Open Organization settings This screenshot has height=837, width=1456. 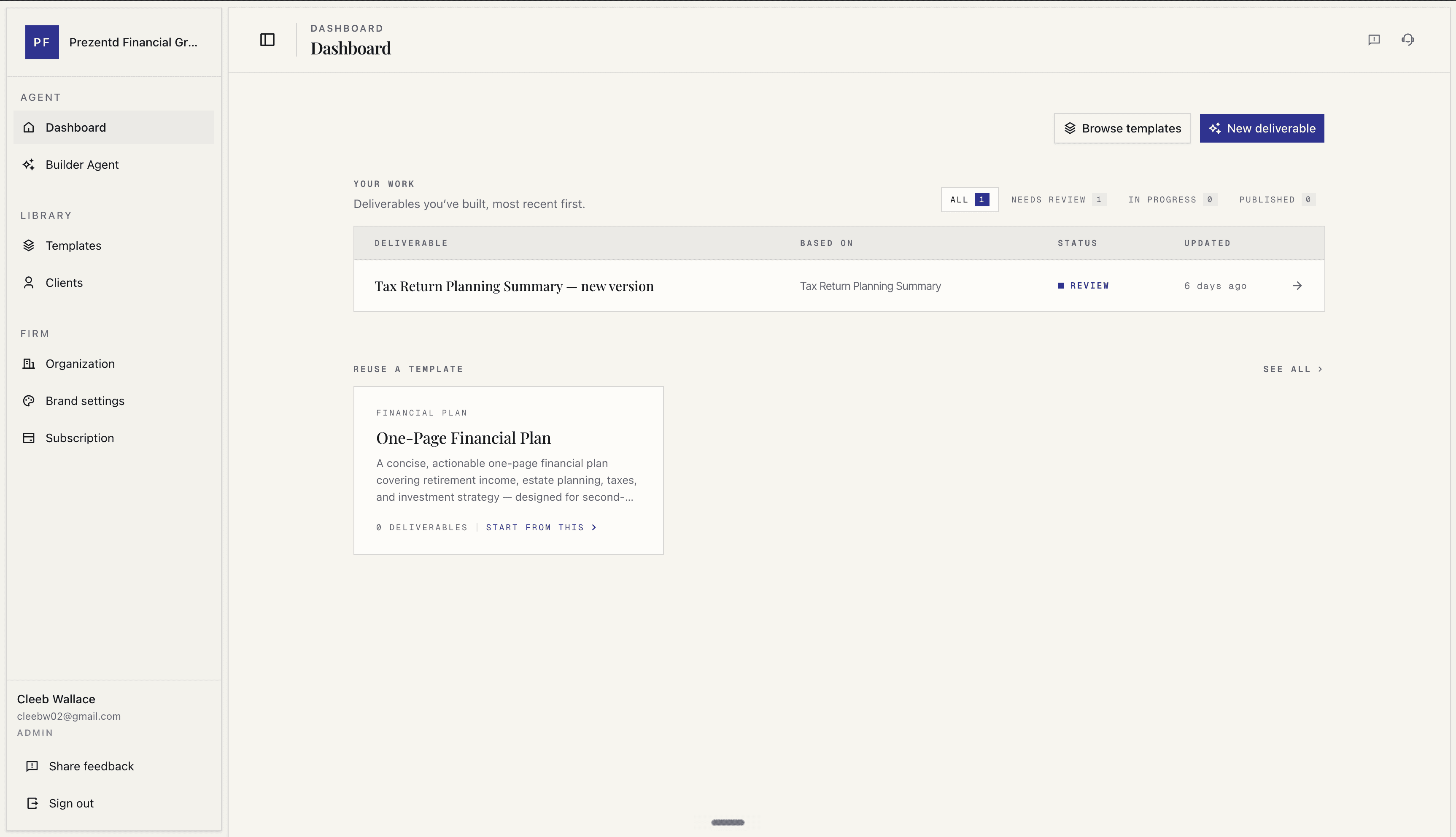coord(114,364)
